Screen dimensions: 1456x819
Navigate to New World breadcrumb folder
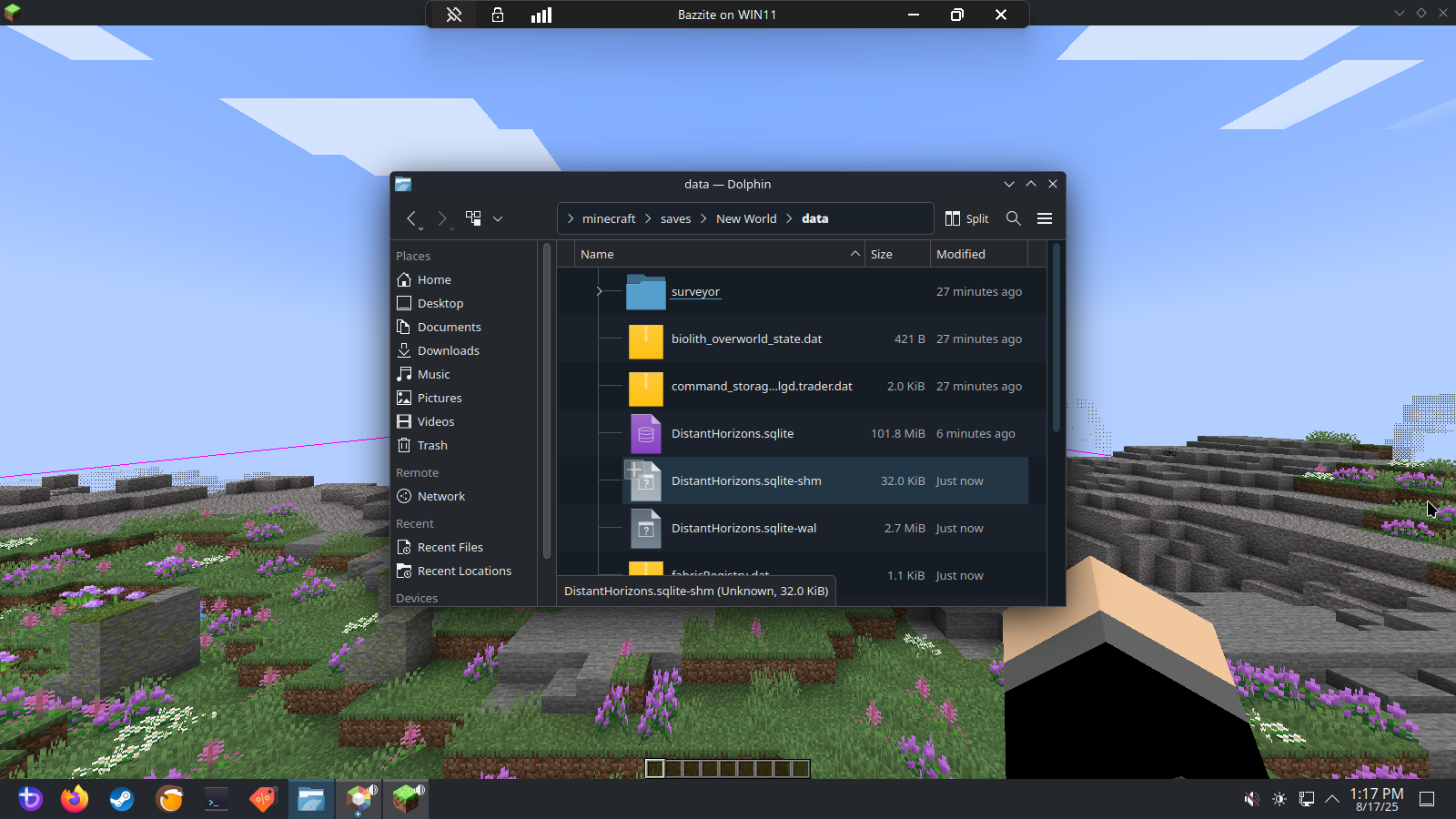746,218
